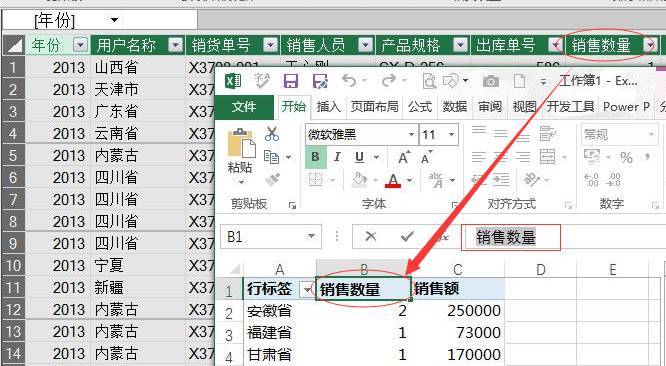The width and height of the screenshot is (666, 366).
Task: Open the 行标签 filter dropdown in pivot table
Action: [307, 290]
